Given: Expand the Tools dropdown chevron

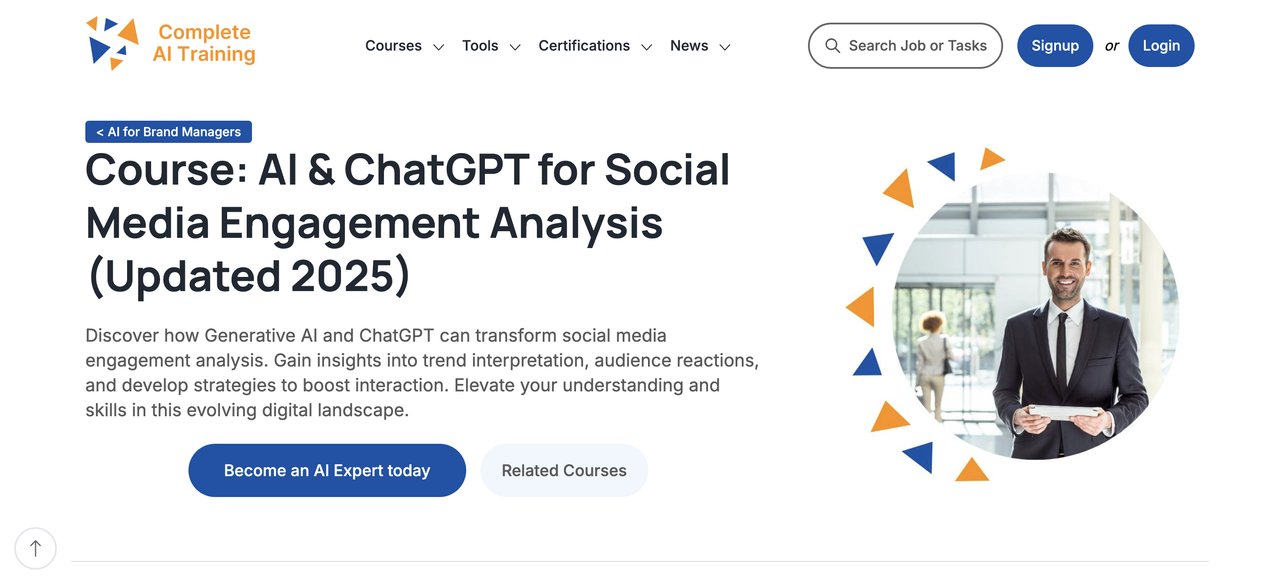Looking at the screenshot, I should (x=515, y=47).
